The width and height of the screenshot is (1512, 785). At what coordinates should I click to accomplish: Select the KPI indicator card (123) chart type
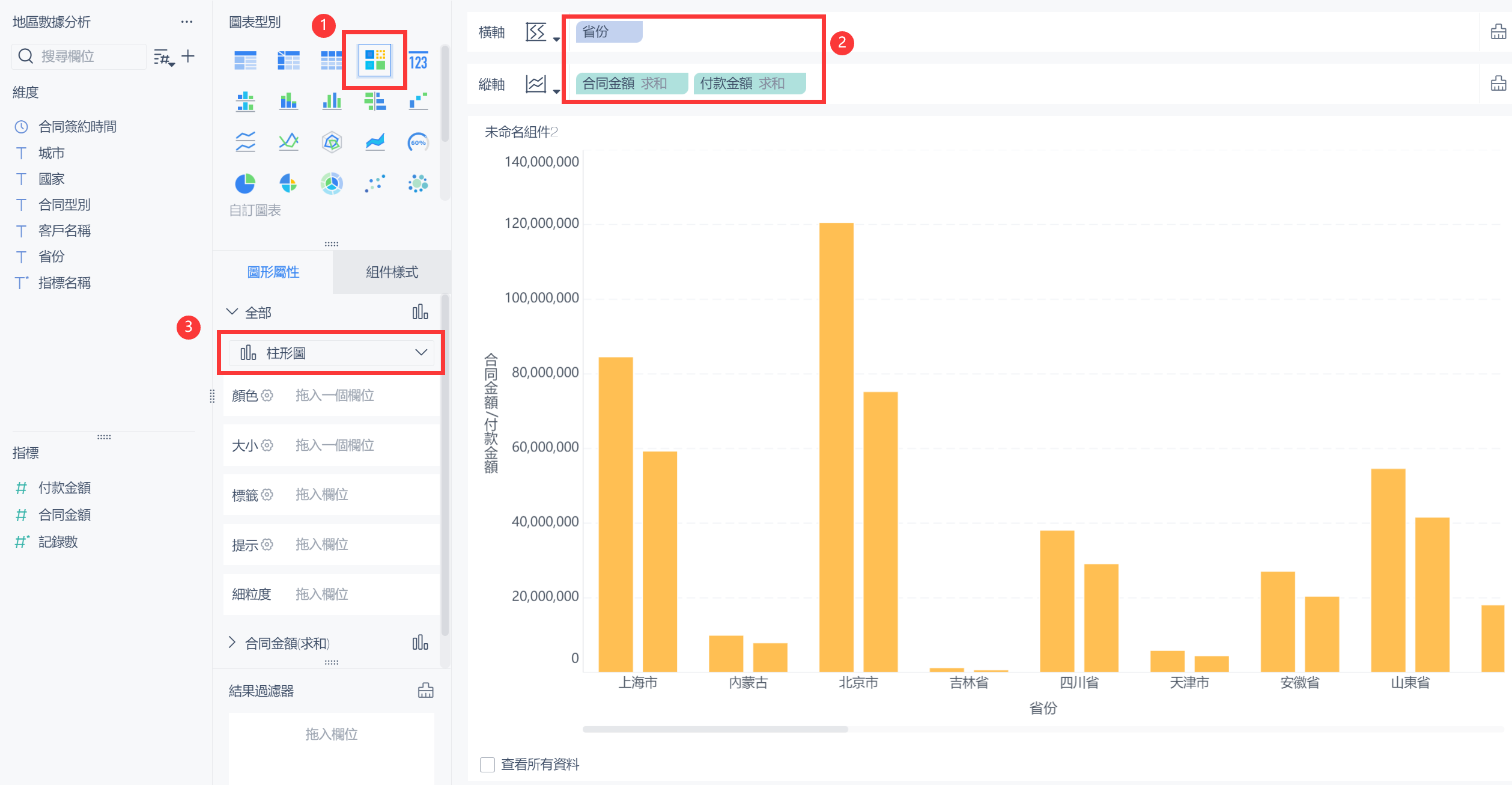(418, 61)
